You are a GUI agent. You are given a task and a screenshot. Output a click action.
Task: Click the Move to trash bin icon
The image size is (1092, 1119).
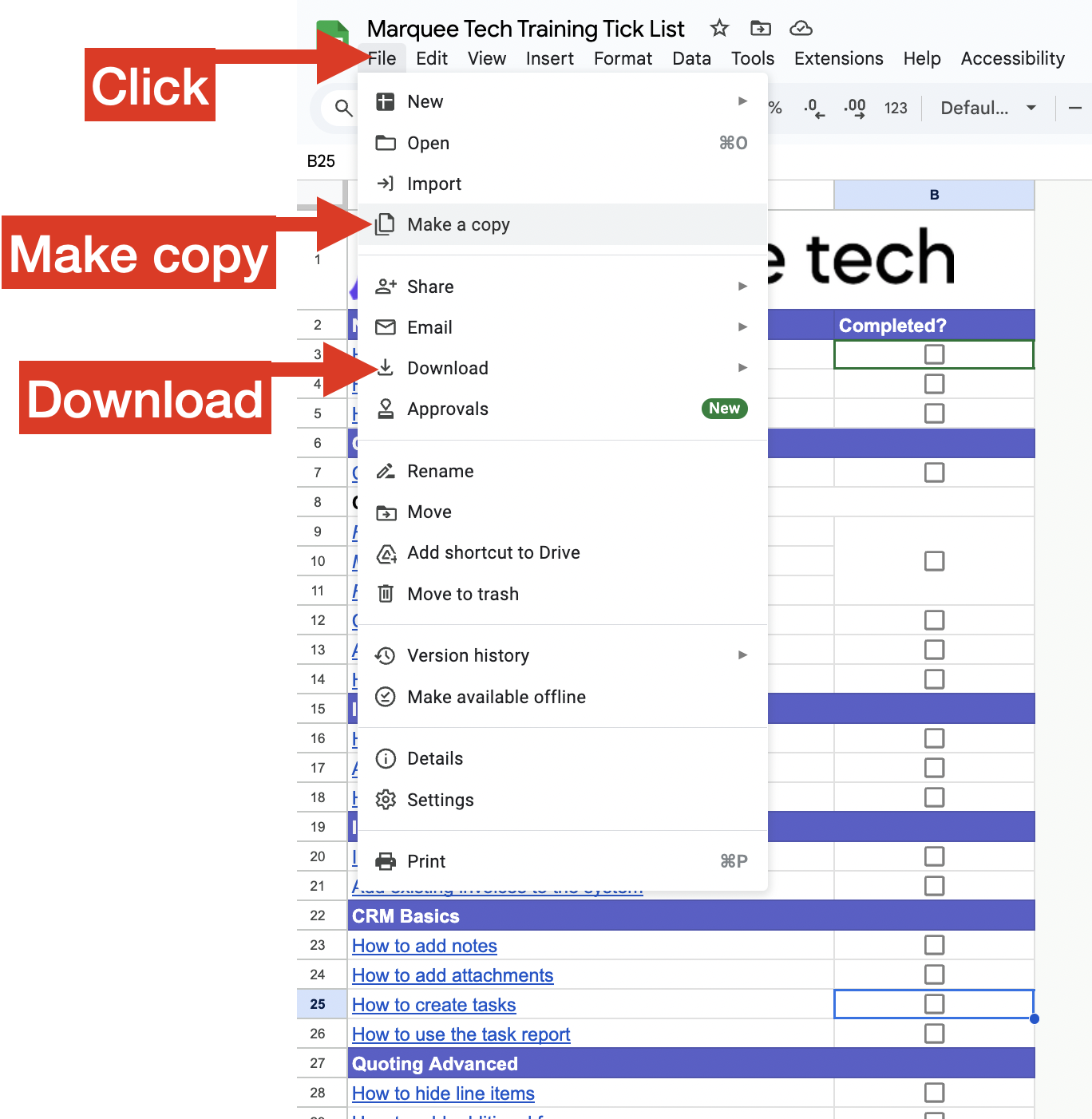click(386, 594)
